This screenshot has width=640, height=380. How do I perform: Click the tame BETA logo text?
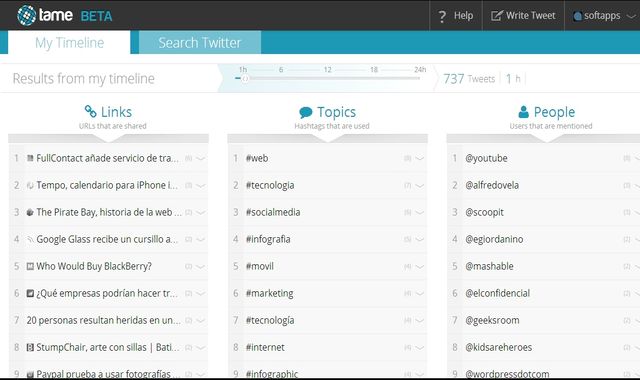76,16
